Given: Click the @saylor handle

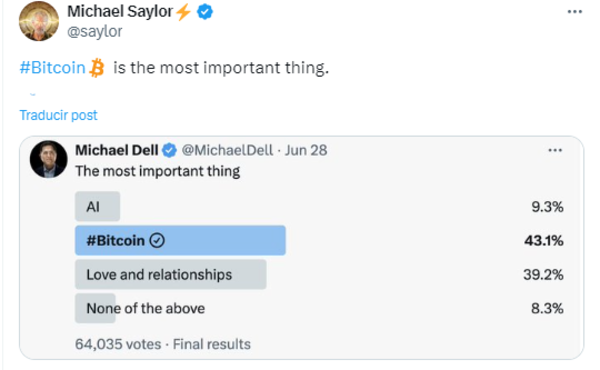Looking at the screenshot, I should pos(95,32).
